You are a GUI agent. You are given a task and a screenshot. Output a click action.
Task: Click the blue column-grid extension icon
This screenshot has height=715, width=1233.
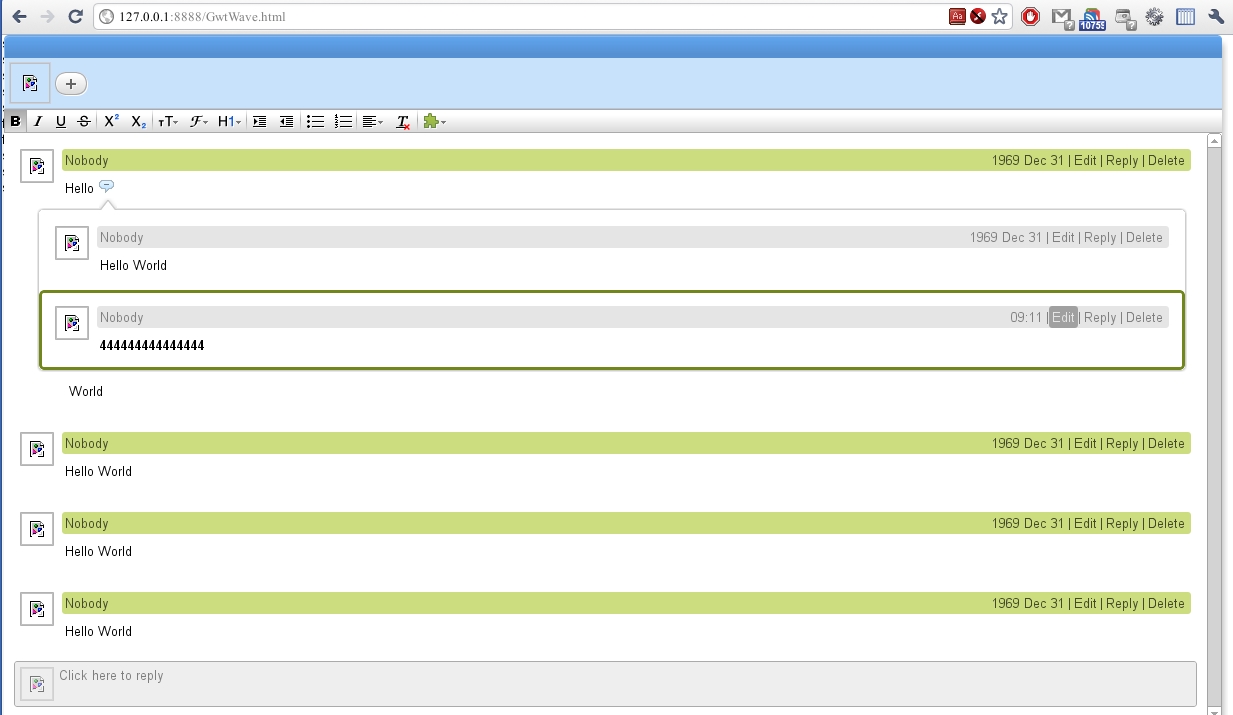1185,16
